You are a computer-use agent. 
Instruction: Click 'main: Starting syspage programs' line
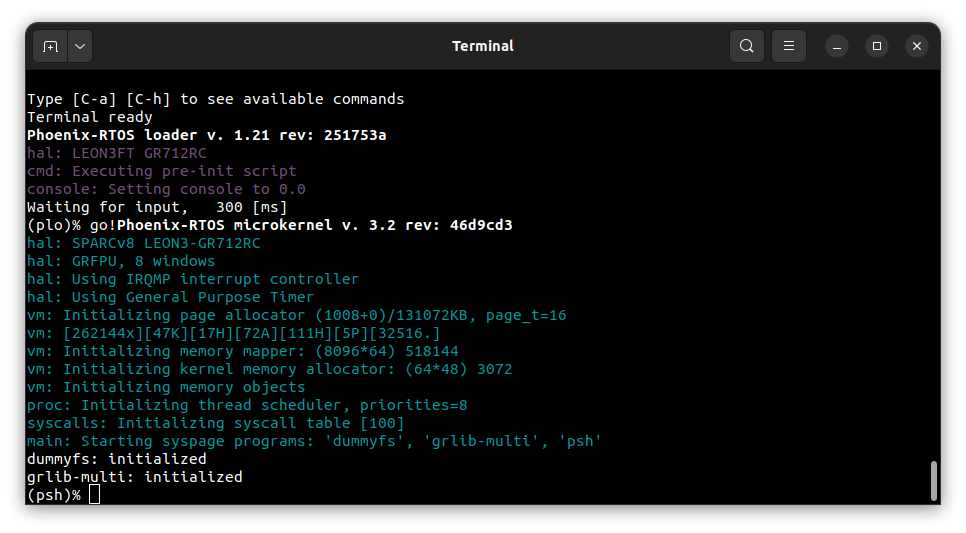(x=314, y=441)
